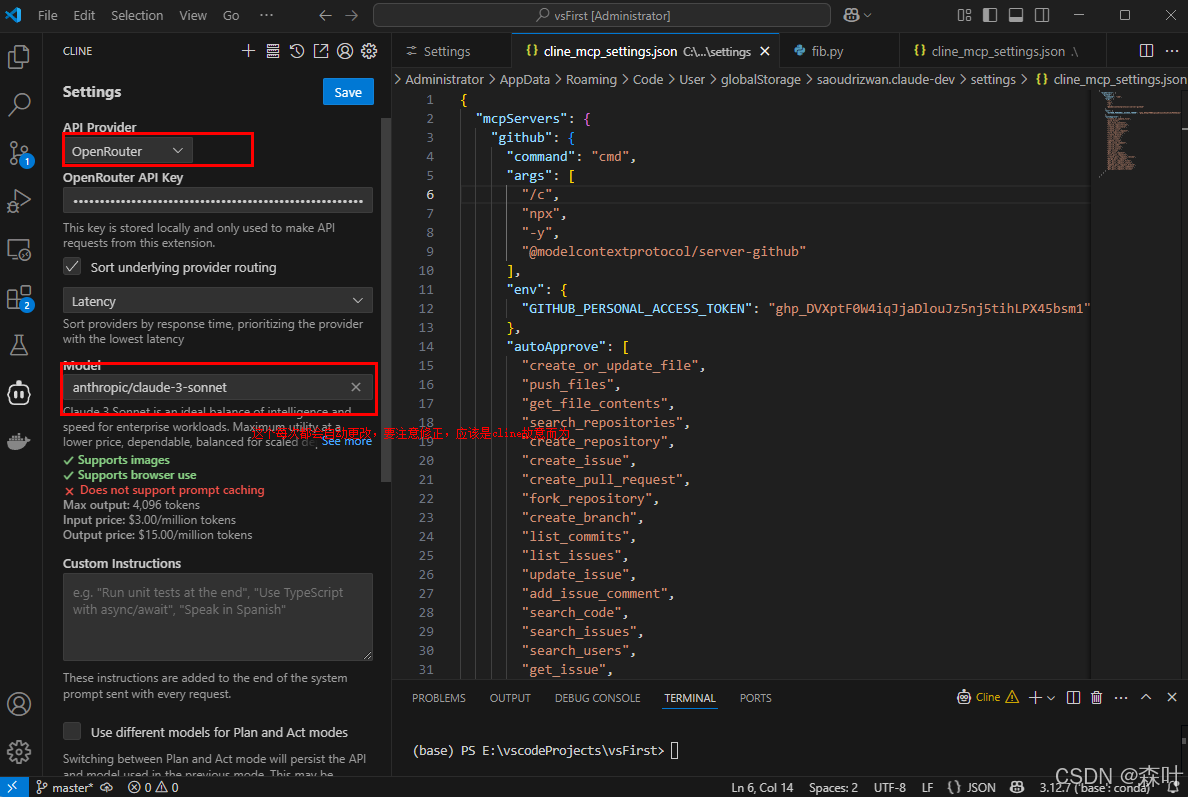Select saoudrizwan.claude-dev in breadcrumb path
Viewport: 1188px width, 797px height.
(x=885, y=79)
